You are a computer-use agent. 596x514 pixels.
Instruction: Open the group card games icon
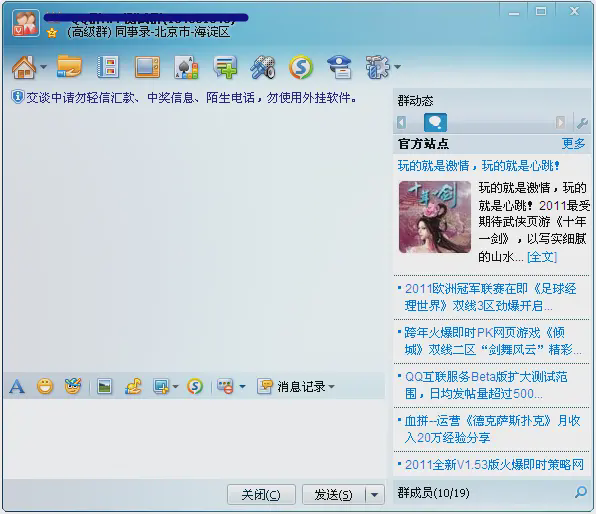[x=186, y=67]
